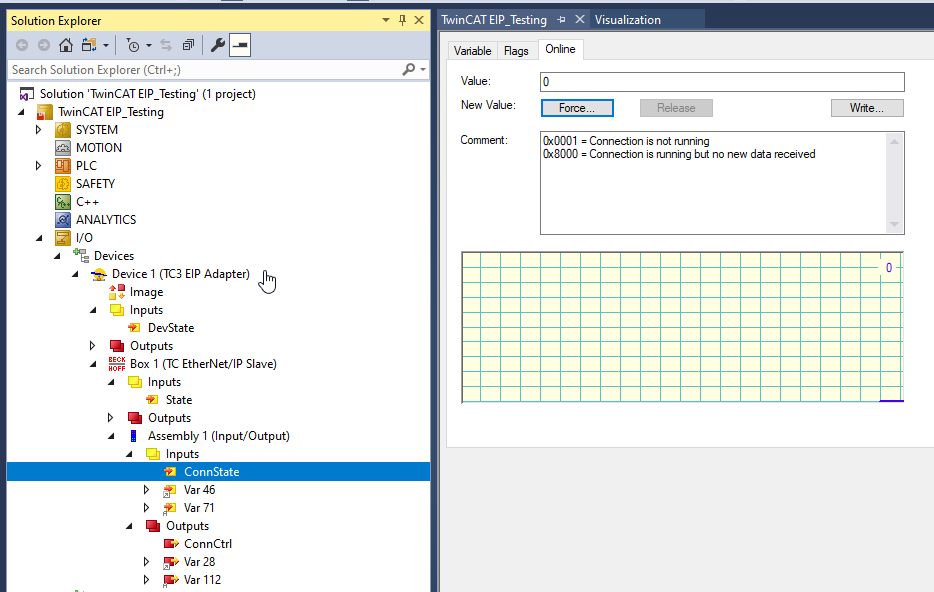Click the Release button
The height and width of the screenshot is (592, 934).
[676, 108]
